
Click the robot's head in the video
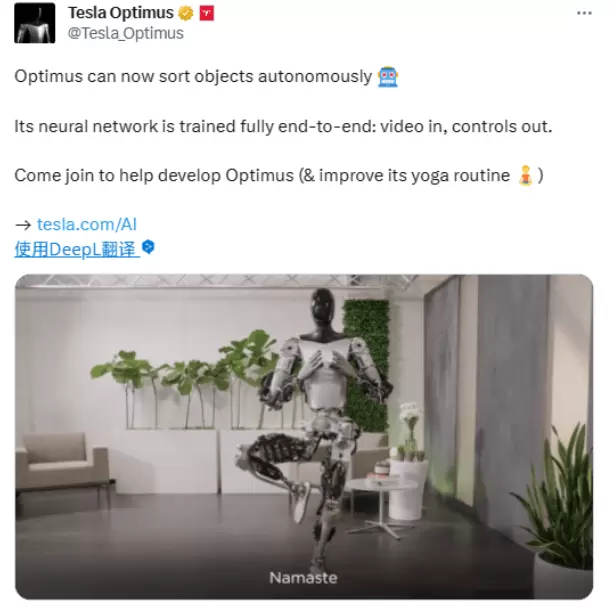point(323,308)
